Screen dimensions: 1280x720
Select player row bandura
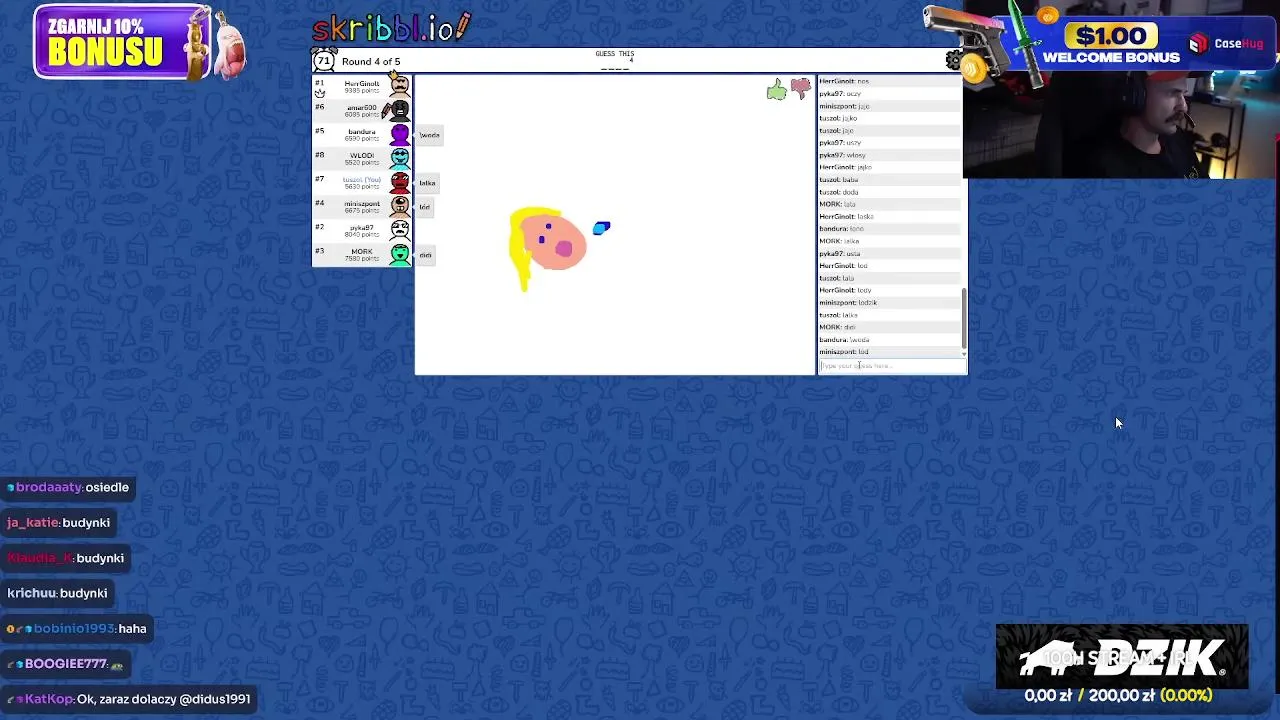click(362, 133)
